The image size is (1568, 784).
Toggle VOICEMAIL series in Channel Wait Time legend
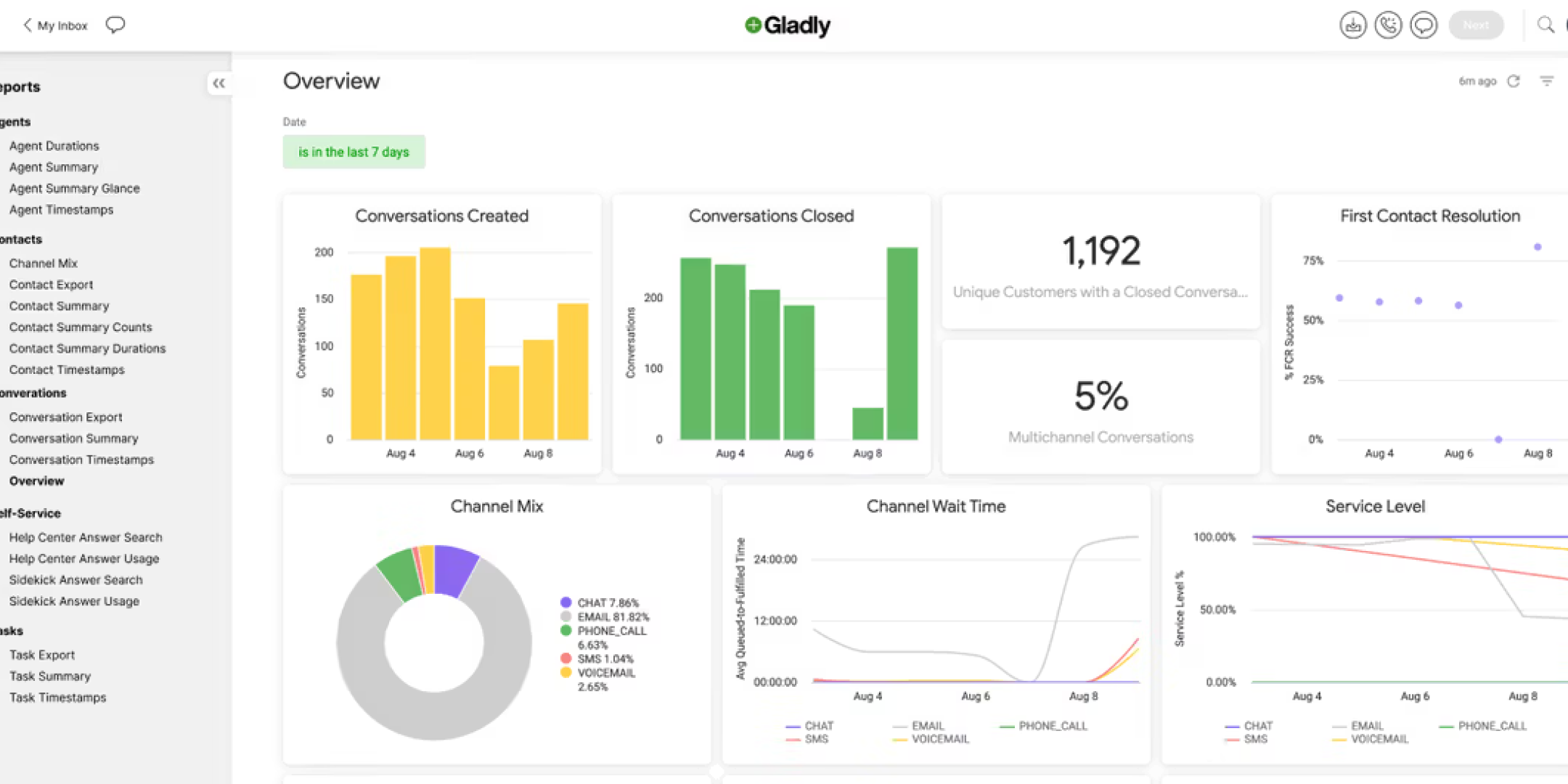click(x=939, y=739)
